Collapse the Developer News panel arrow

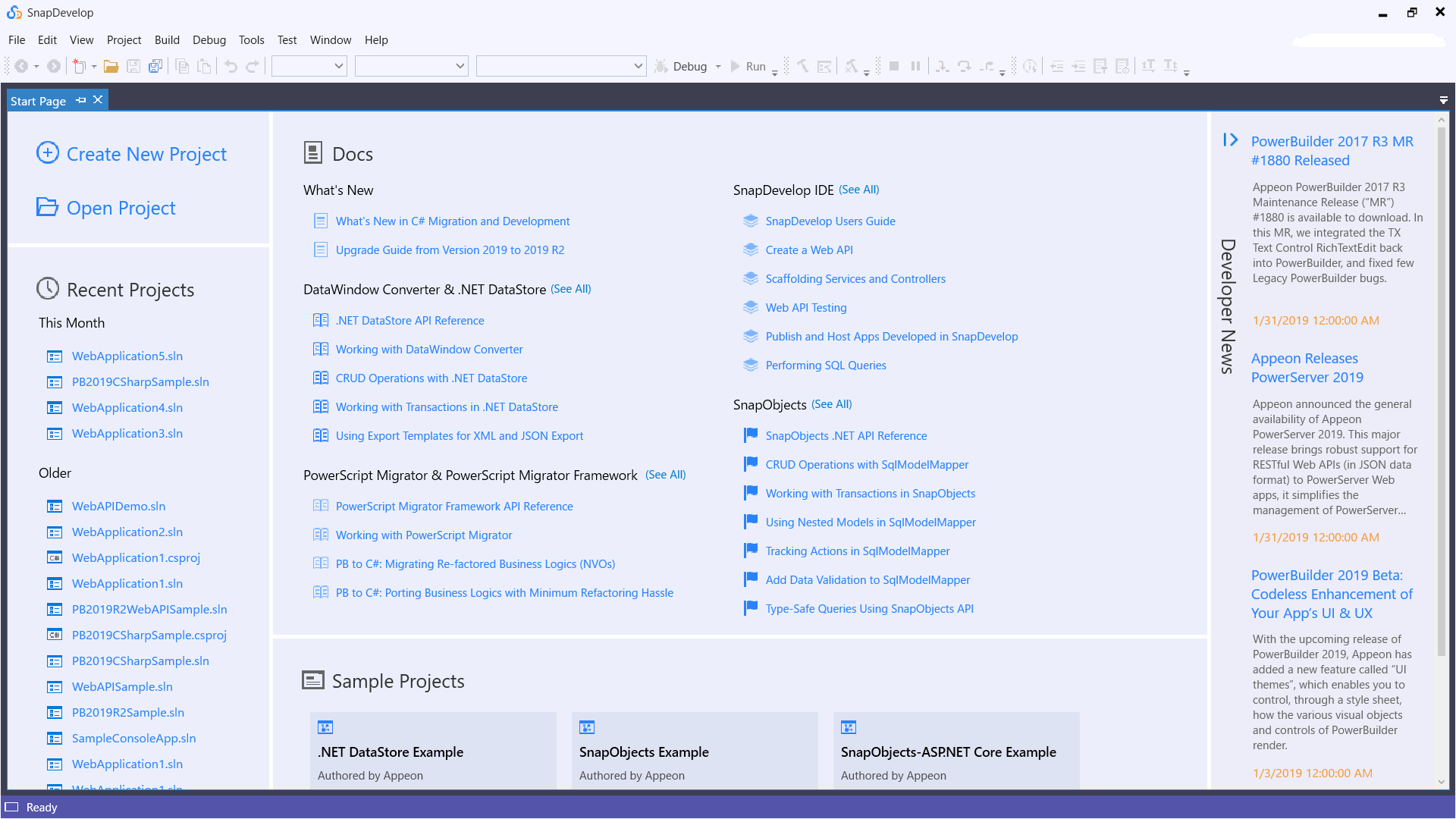pyautogui.click(x=1230, y=140)
